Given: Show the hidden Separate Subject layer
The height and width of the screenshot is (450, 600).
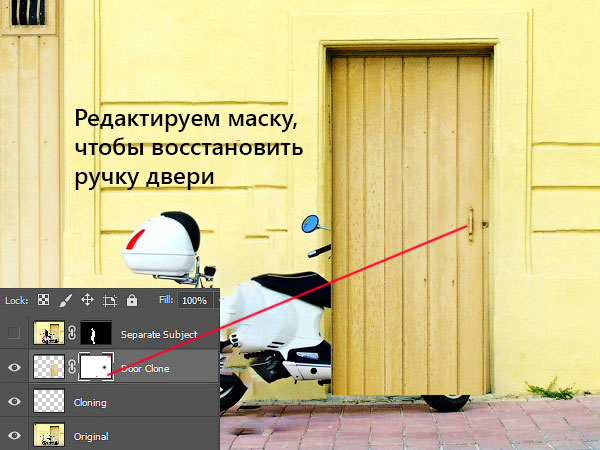Looking at the screenshot, I should (14, 333).
